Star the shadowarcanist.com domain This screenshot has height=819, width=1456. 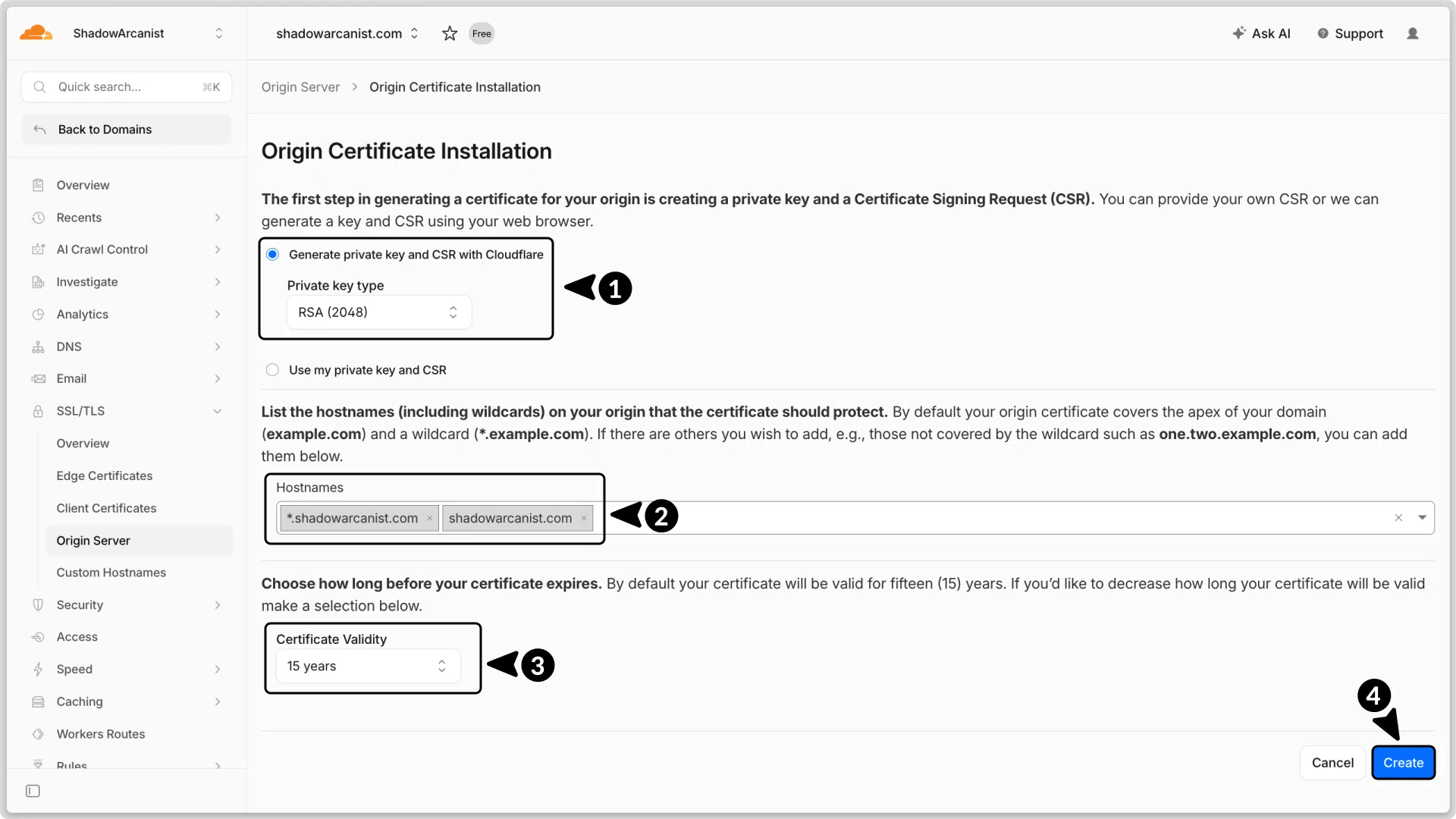point(450,33)
